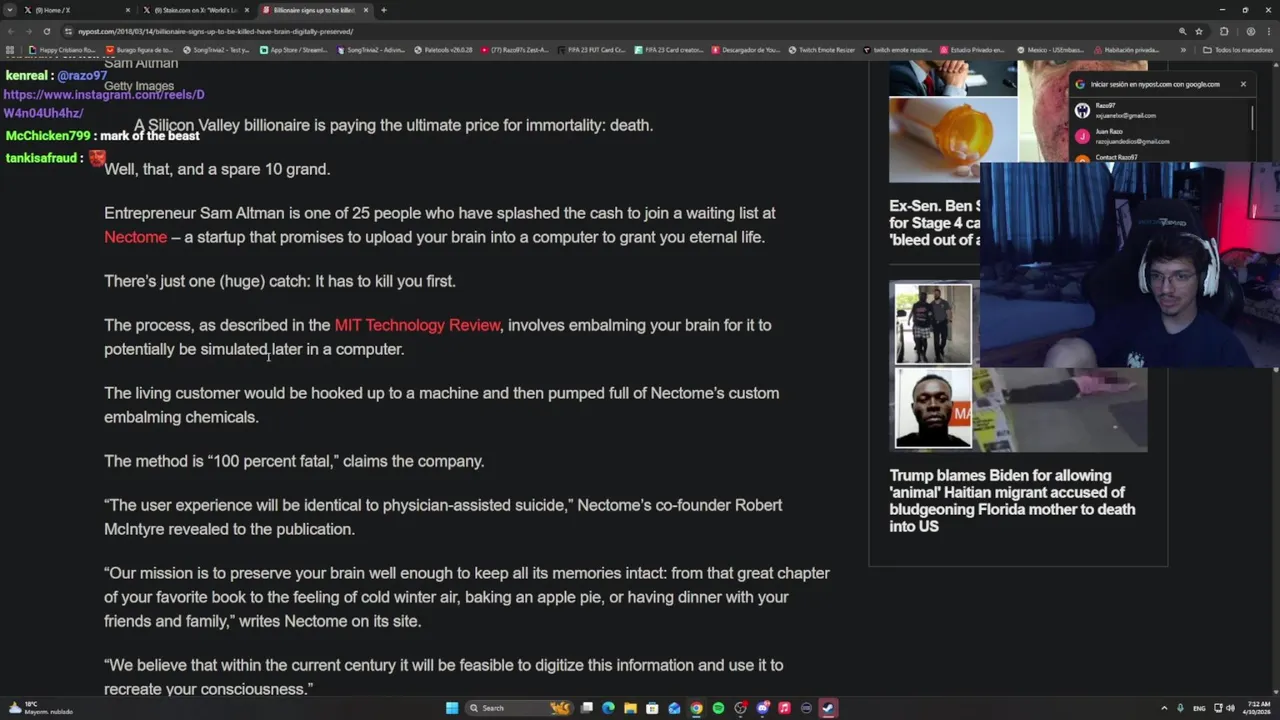
Task: Close the Home / X tab
Action: [x=128, y=10]
